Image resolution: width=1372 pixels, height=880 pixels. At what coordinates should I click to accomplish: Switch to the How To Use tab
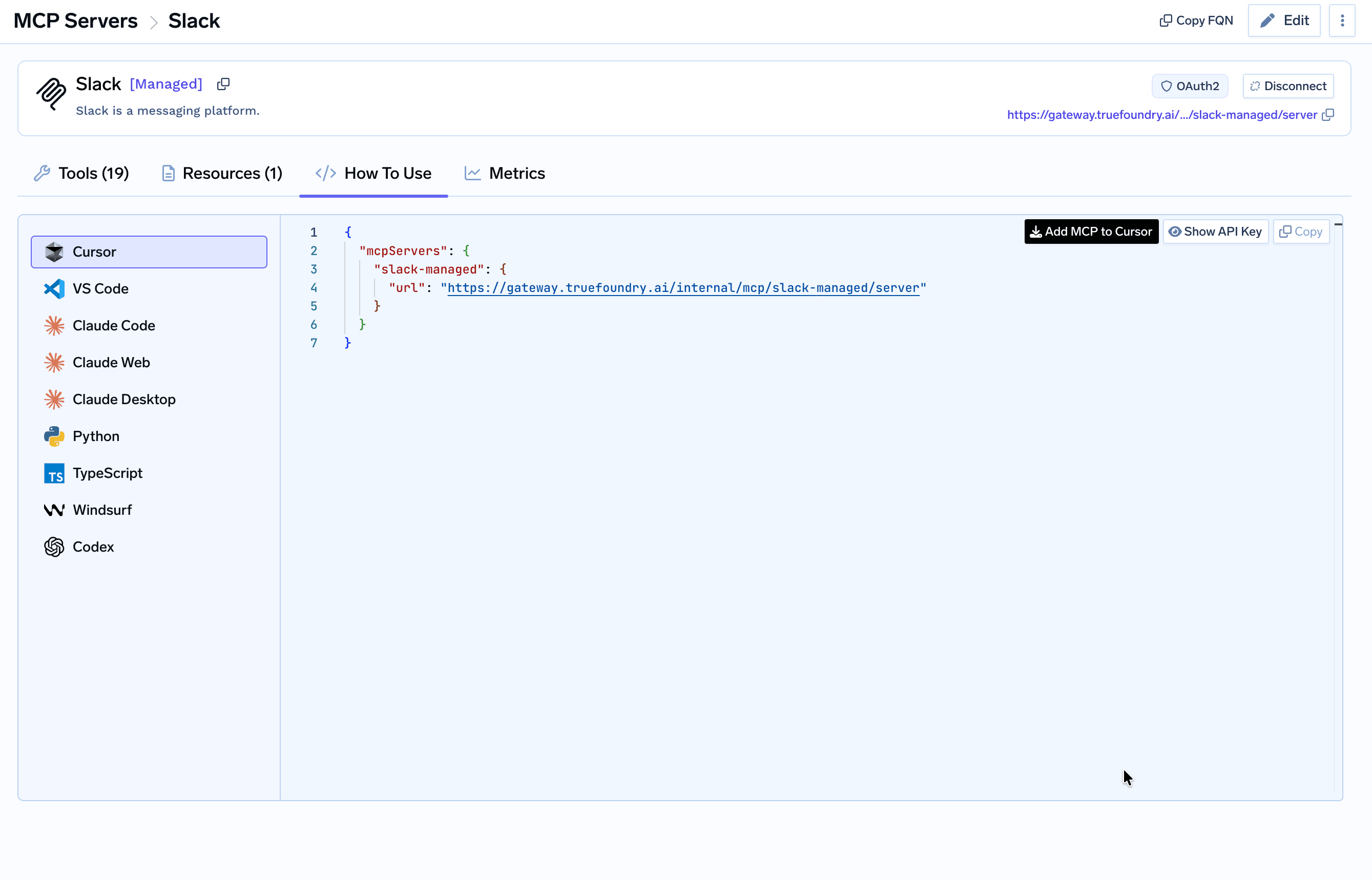(x=373, y=173)
